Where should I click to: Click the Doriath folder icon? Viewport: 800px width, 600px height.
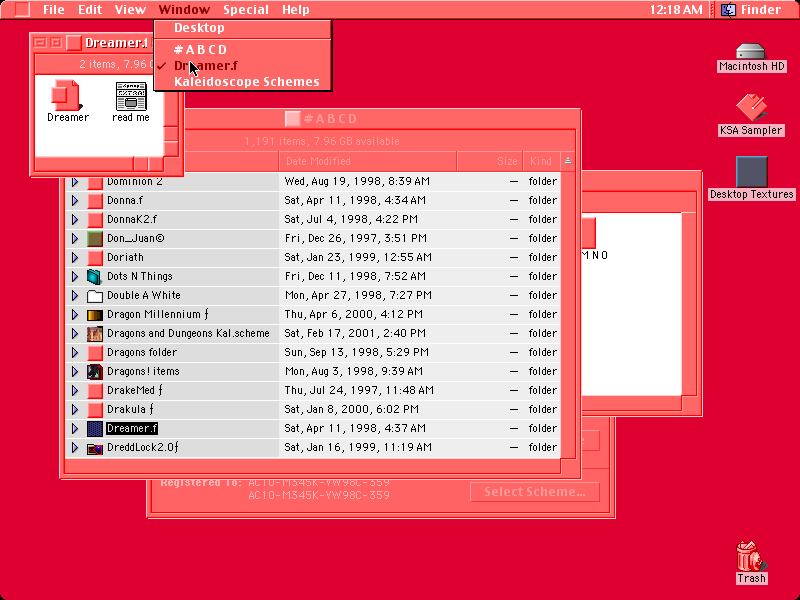click(x=95, y=257)
